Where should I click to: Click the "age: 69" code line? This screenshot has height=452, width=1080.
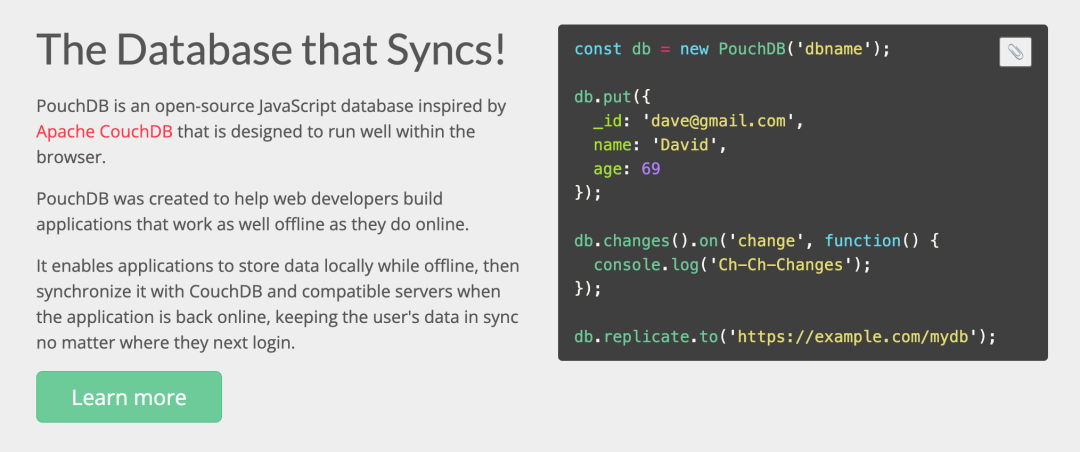627,169
